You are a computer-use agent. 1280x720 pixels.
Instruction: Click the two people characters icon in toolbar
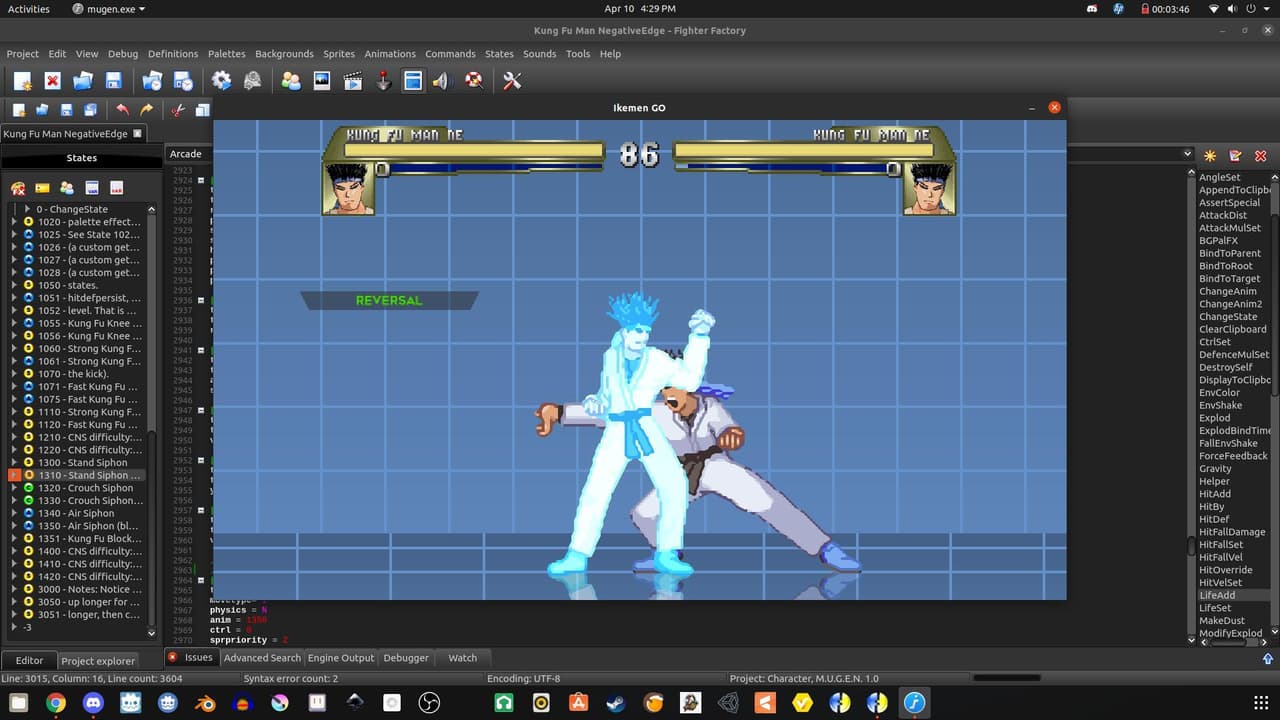(x=291, y=81)
